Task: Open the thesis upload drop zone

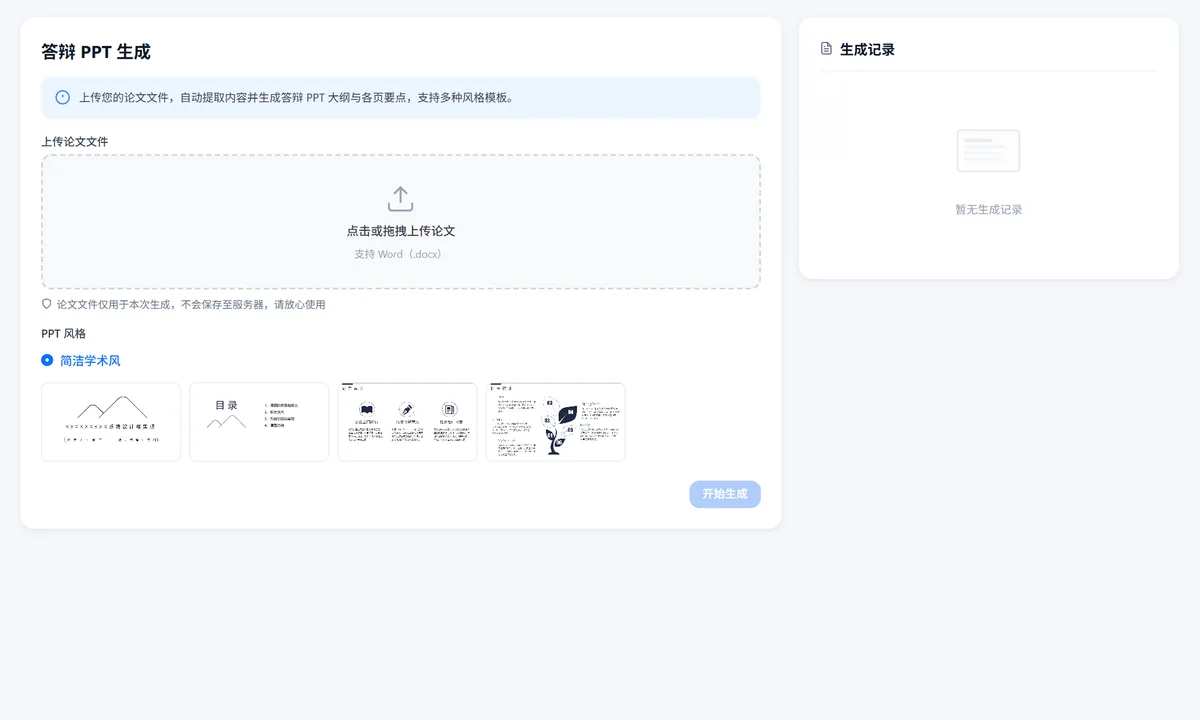Action: point(401,222)
